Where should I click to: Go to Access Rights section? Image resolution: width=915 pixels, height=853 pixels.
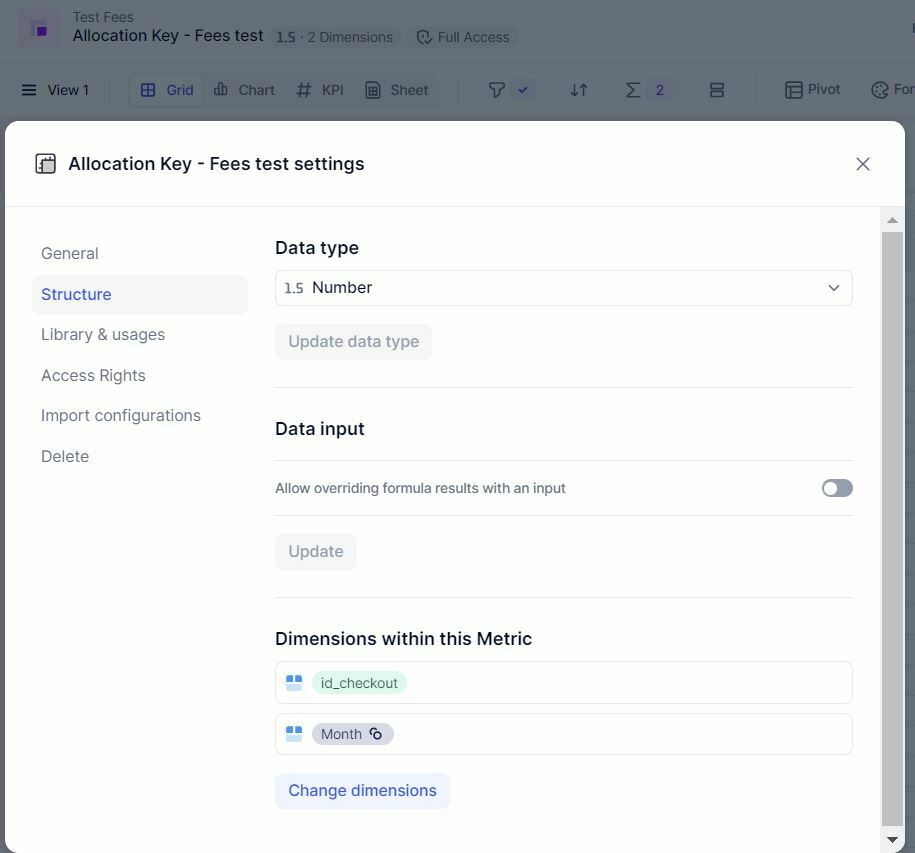(x=93, y=375)
